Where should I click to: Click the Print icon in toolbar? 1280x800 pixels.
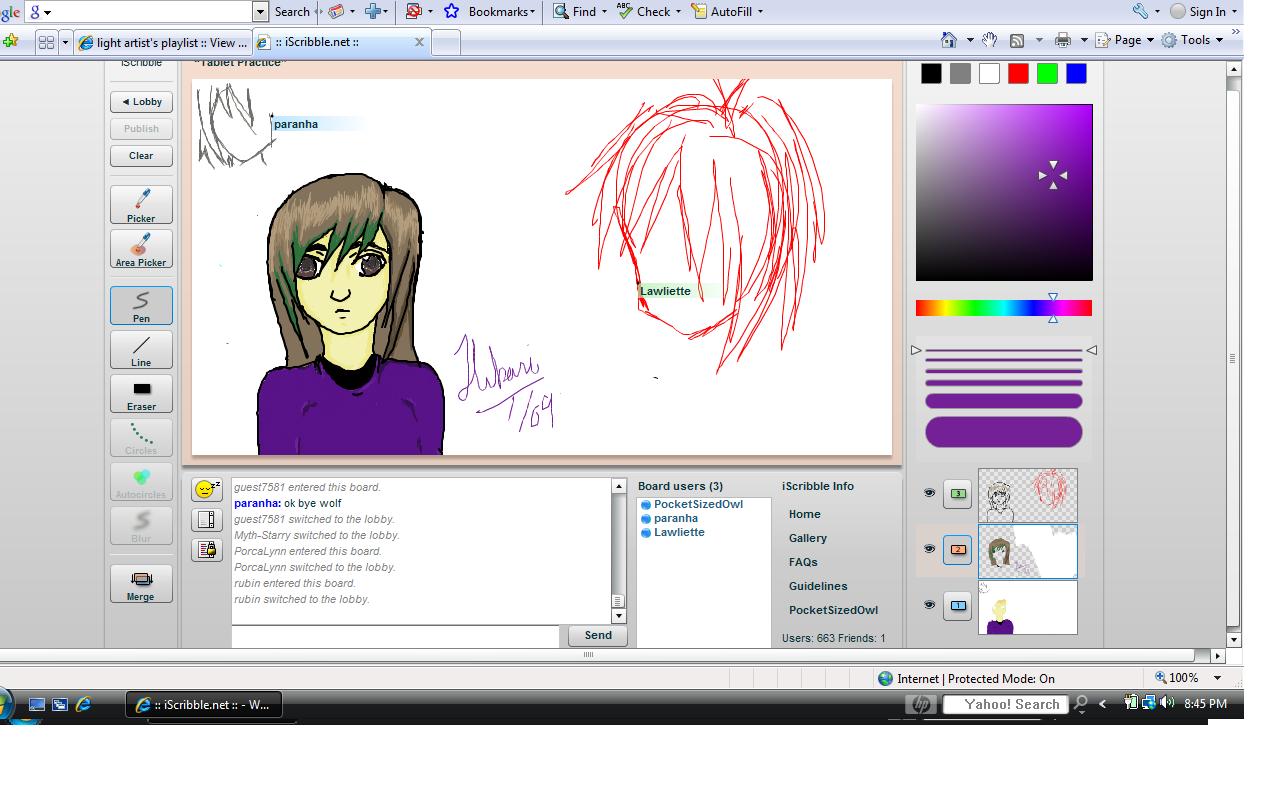(x=1063, y=40)
